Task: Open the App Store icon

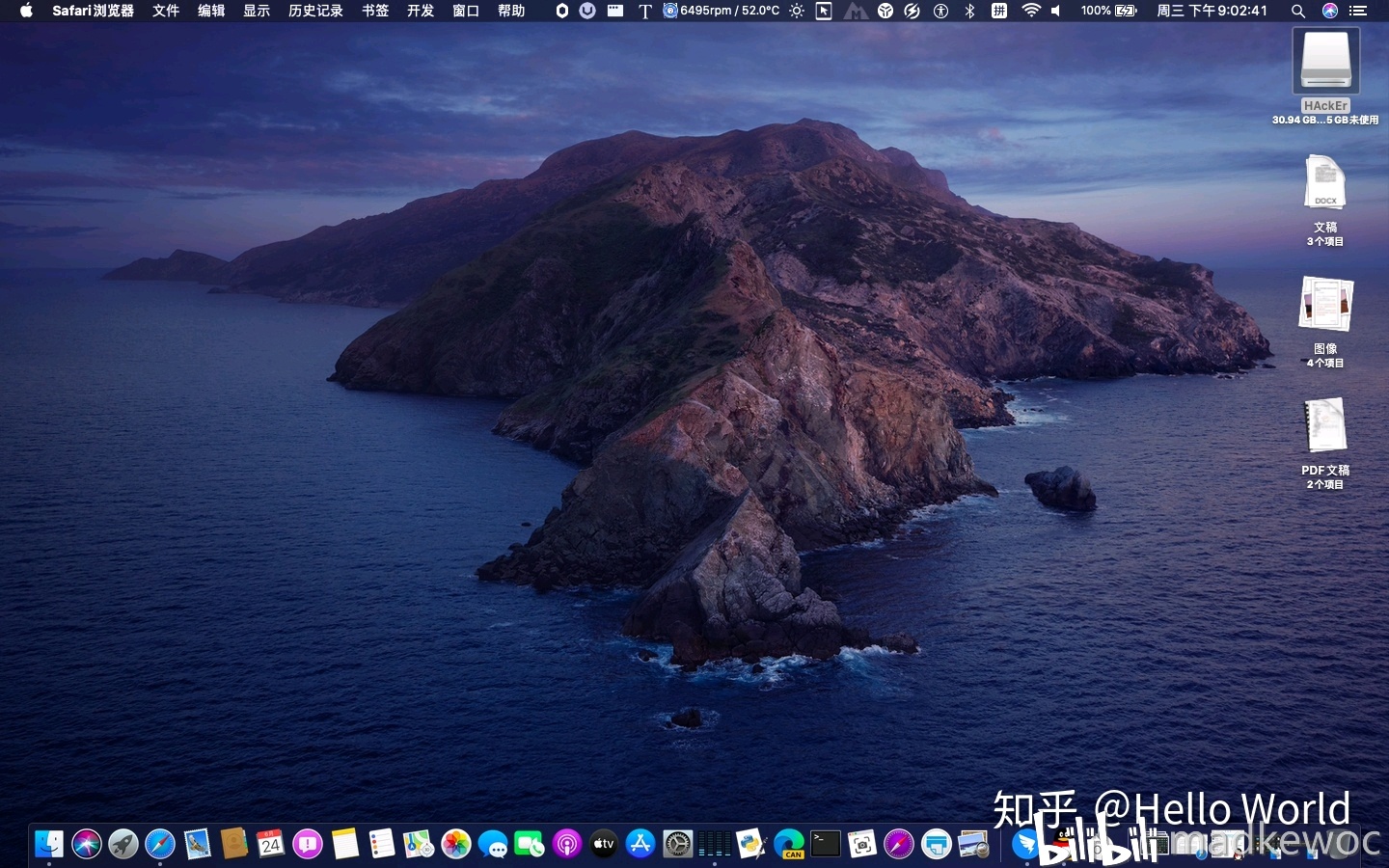Action: (640, 844)
